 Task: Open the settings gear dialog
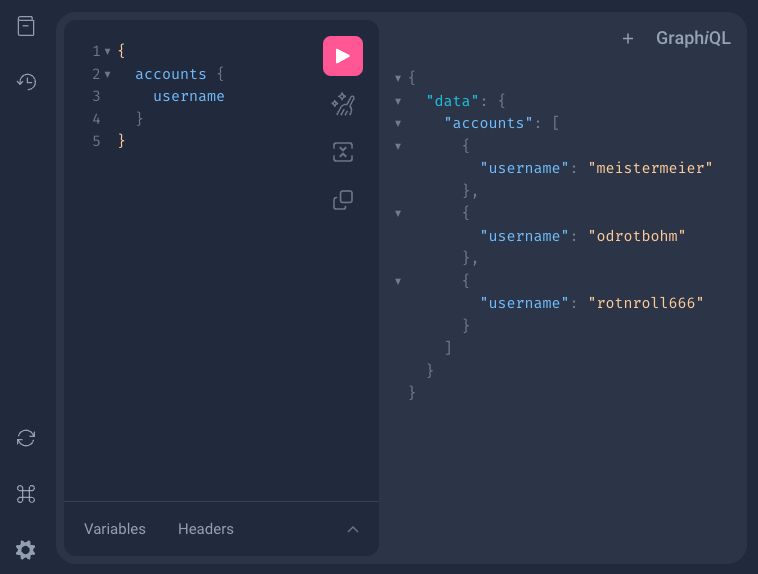point(26,550)
